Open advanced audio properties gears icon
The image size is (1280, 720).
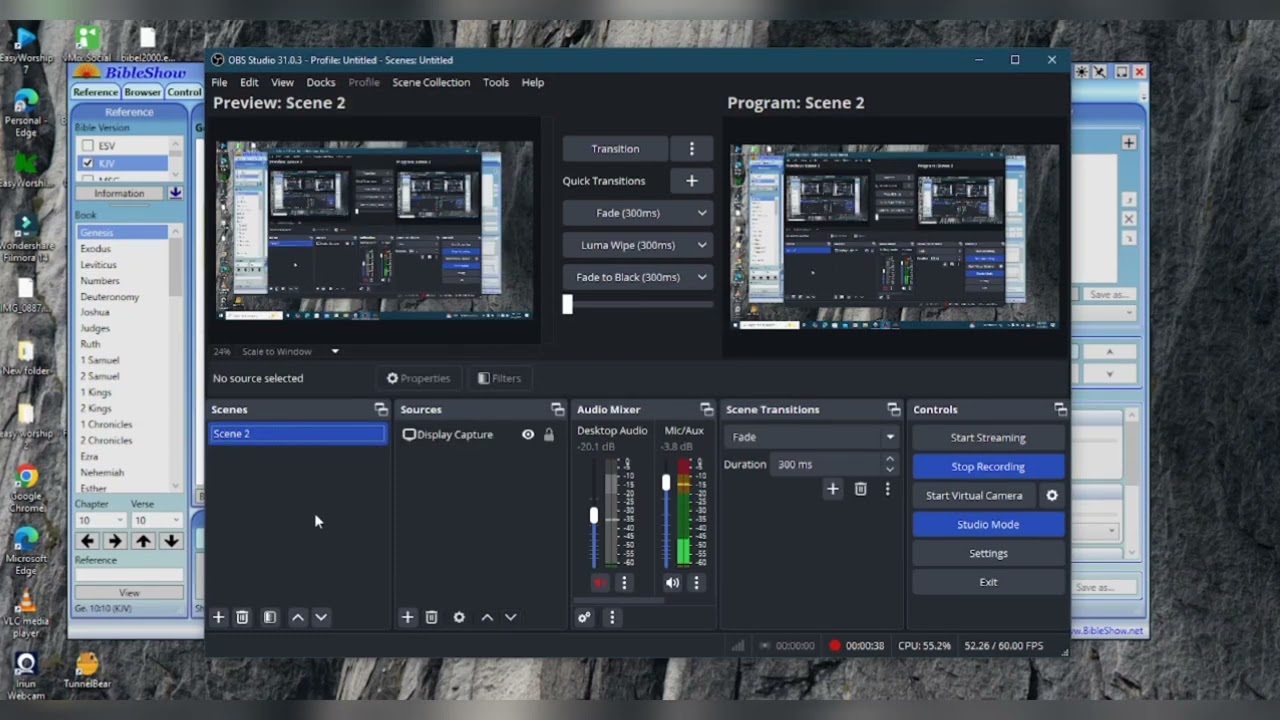pos(584,617)
